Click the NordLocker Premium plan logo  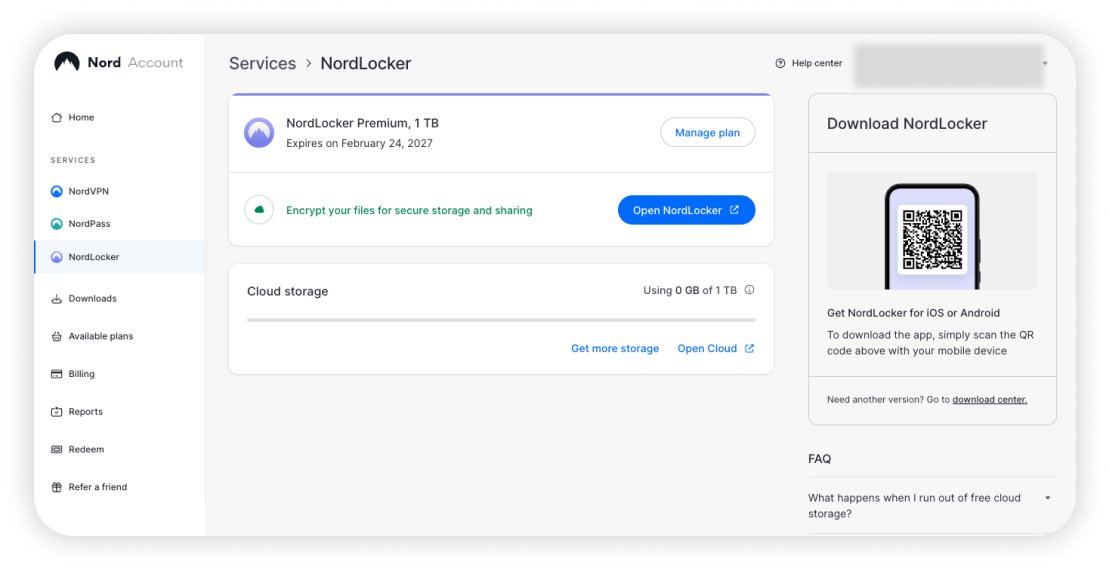coord(259,132)
